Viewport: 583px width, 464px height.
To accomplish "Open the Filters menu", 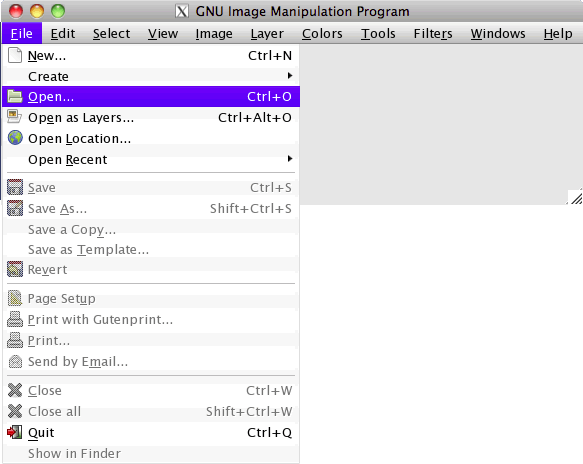I will pos(433,33).
